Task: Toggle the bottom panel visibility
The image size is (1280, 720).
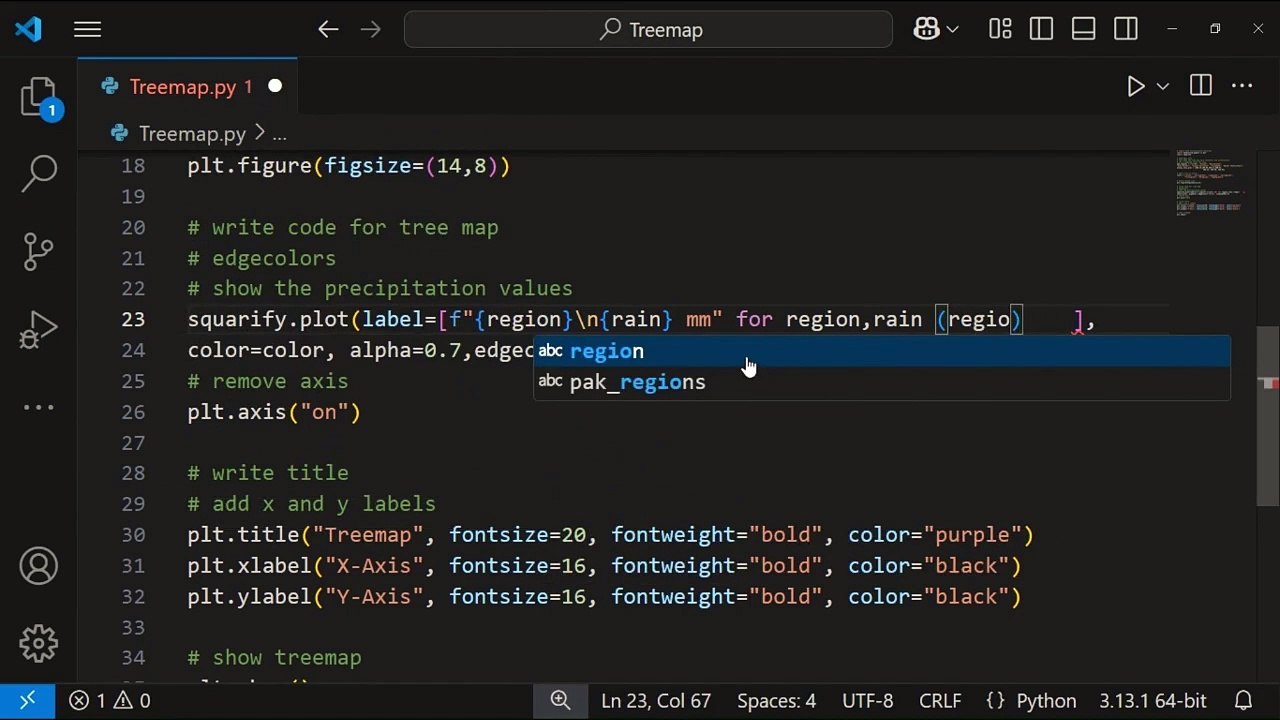Action: 1084,30
